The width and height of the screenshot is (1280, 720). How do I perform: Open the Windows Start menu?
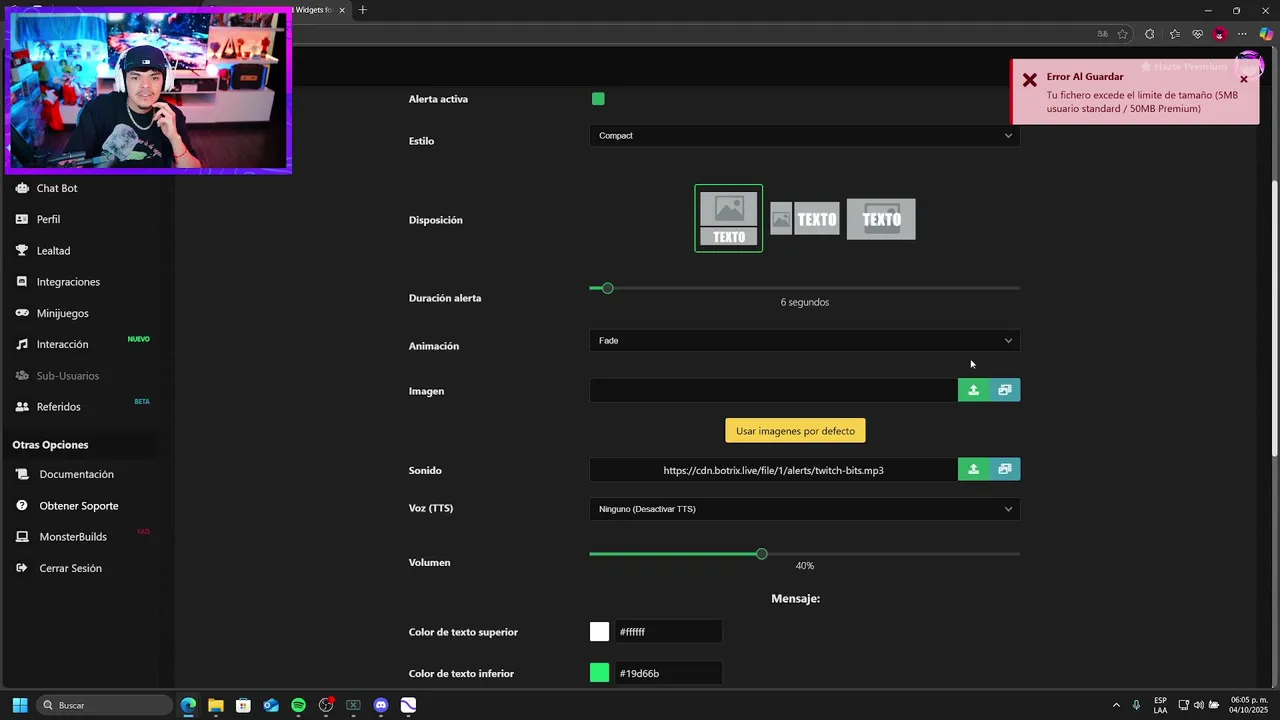click(20, 705)
